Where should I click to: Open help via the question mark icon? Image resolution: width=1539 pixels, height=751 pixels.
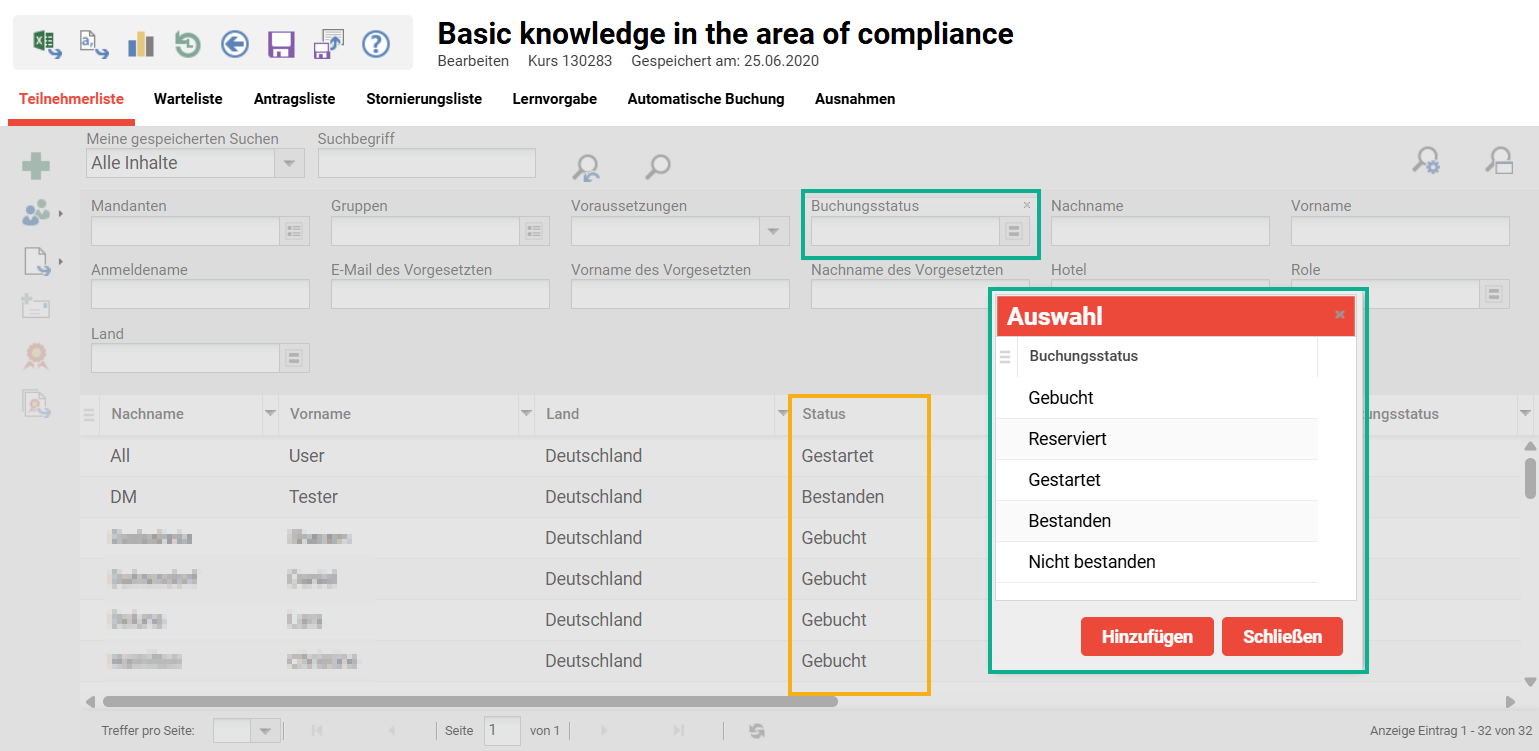point(375,43)
